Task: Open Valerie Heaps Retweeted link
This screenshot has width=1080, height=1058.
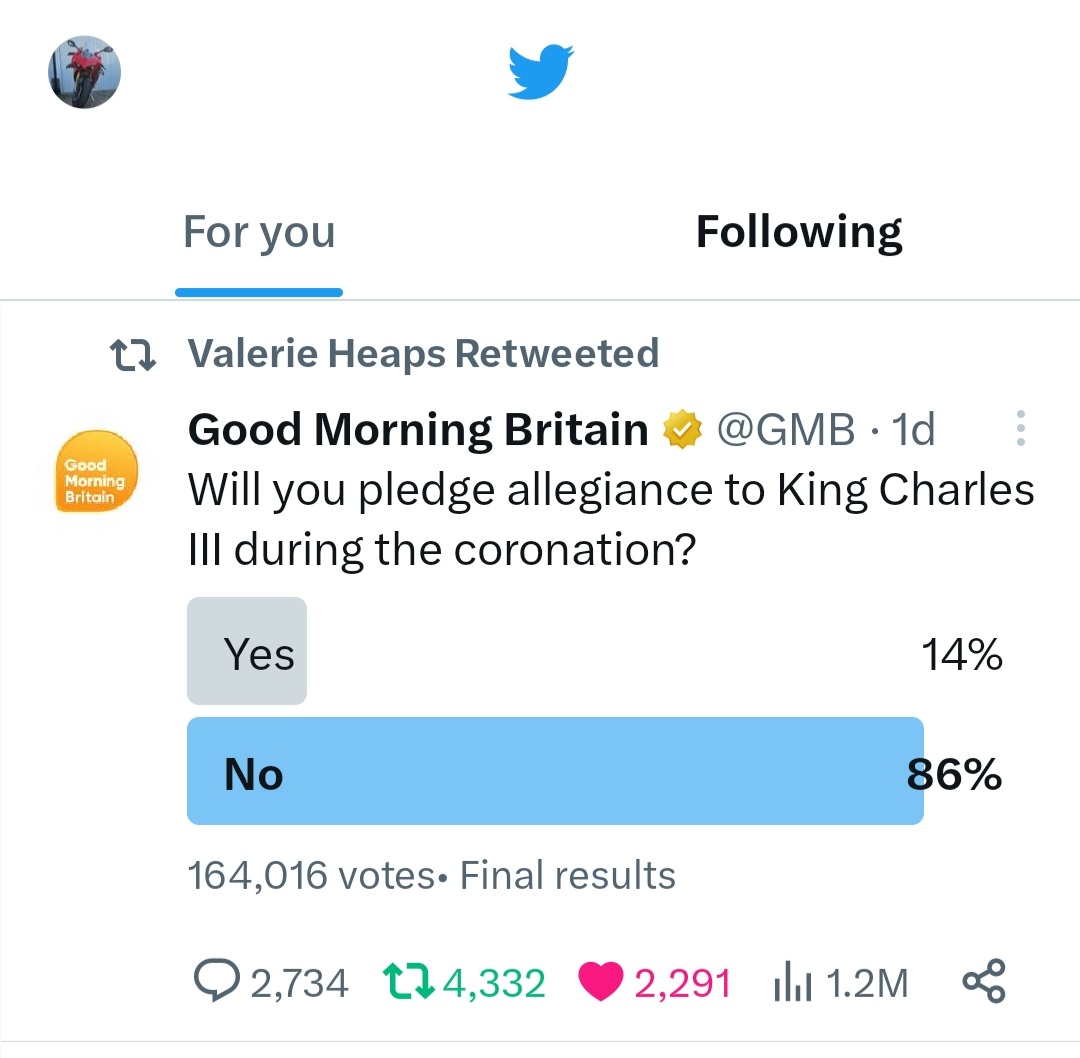Action: (x=423, y=354)
